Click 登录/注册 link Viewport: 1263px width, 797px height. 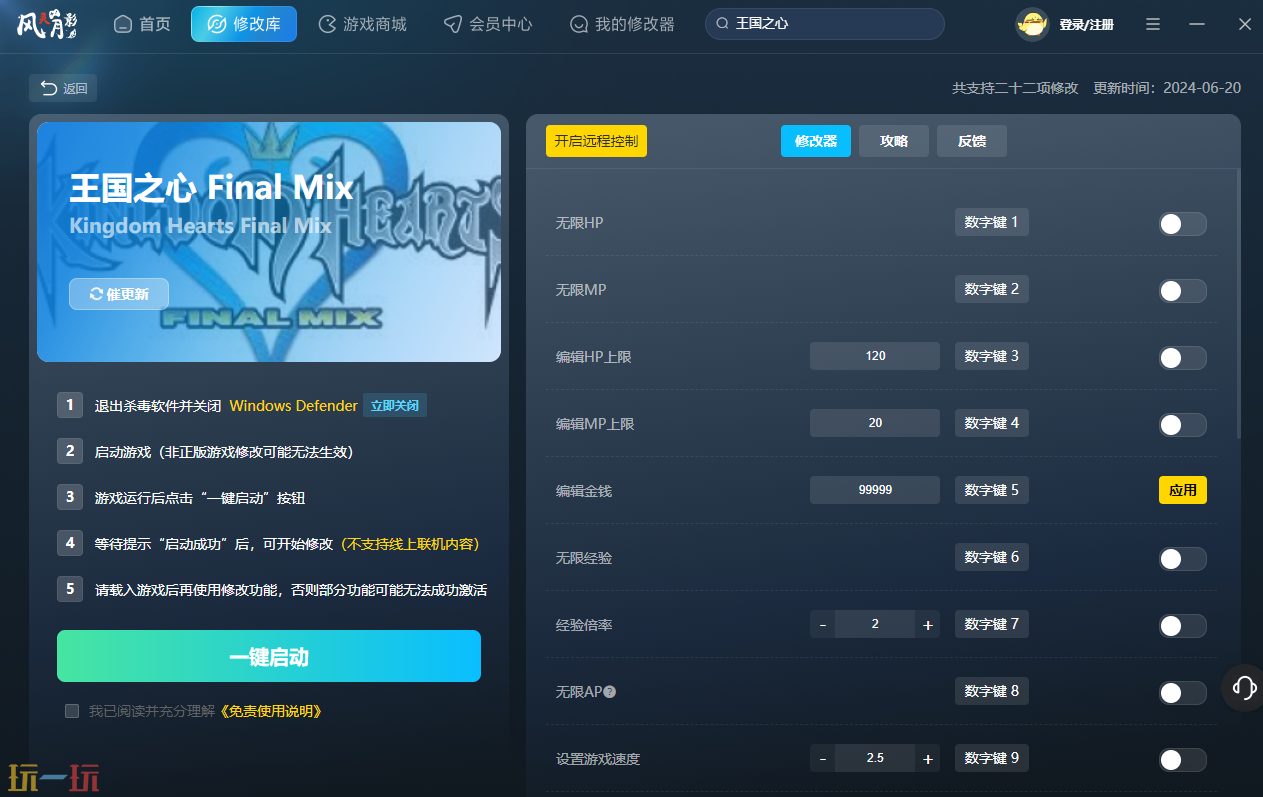(x=1086, y=25)
